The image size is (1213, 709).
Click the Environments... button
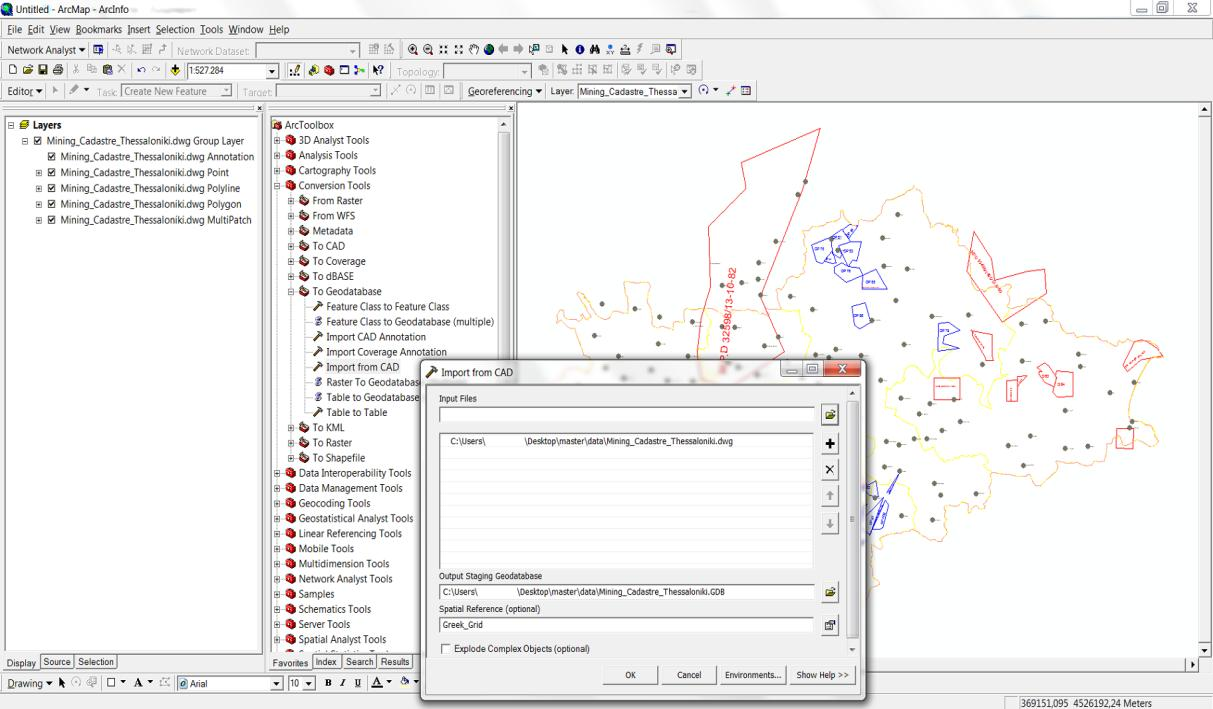point(753,675)
